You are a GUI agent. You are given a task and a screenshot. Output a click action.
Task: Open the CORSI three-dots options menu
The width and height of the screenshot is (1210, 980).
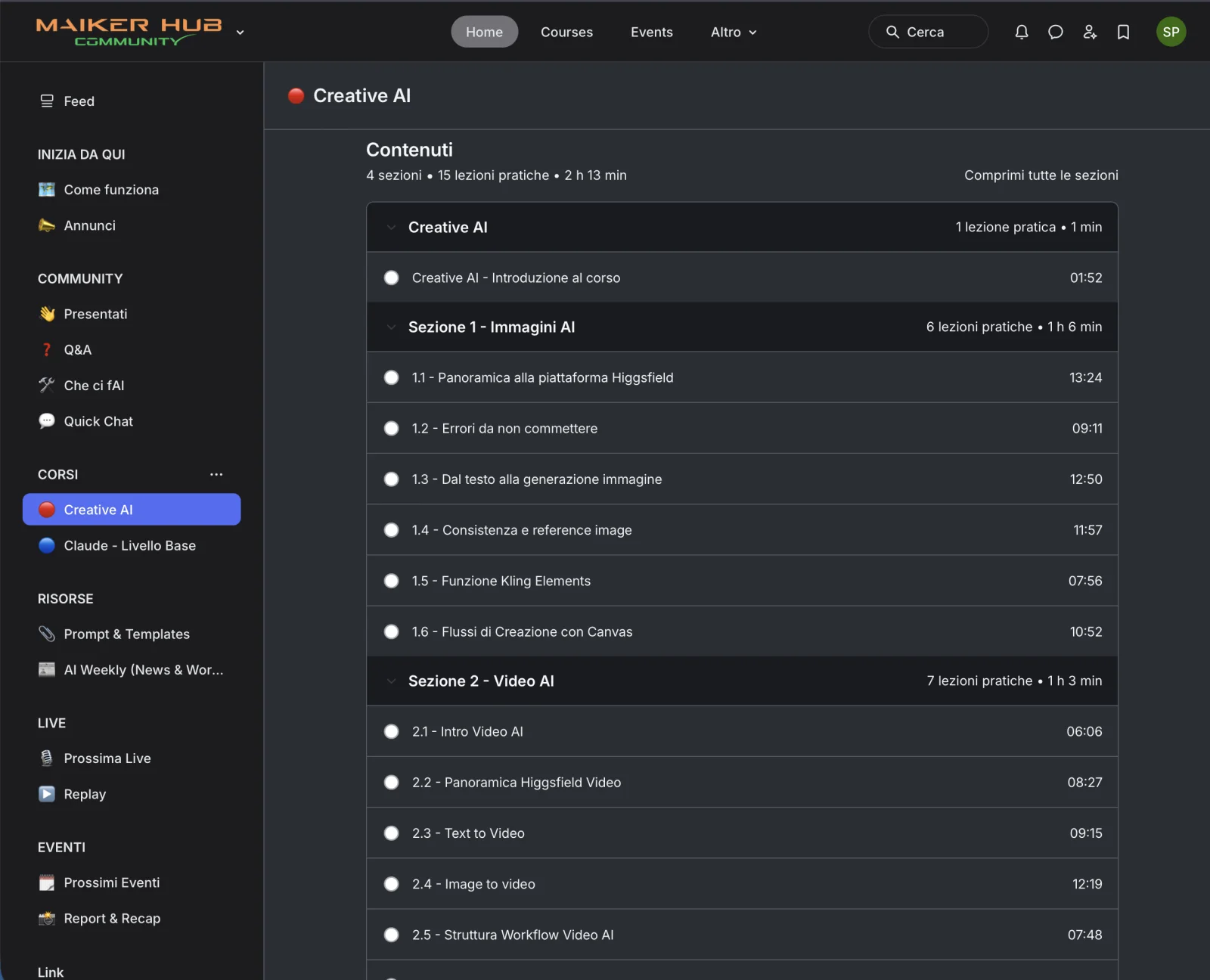coord(216,474)
